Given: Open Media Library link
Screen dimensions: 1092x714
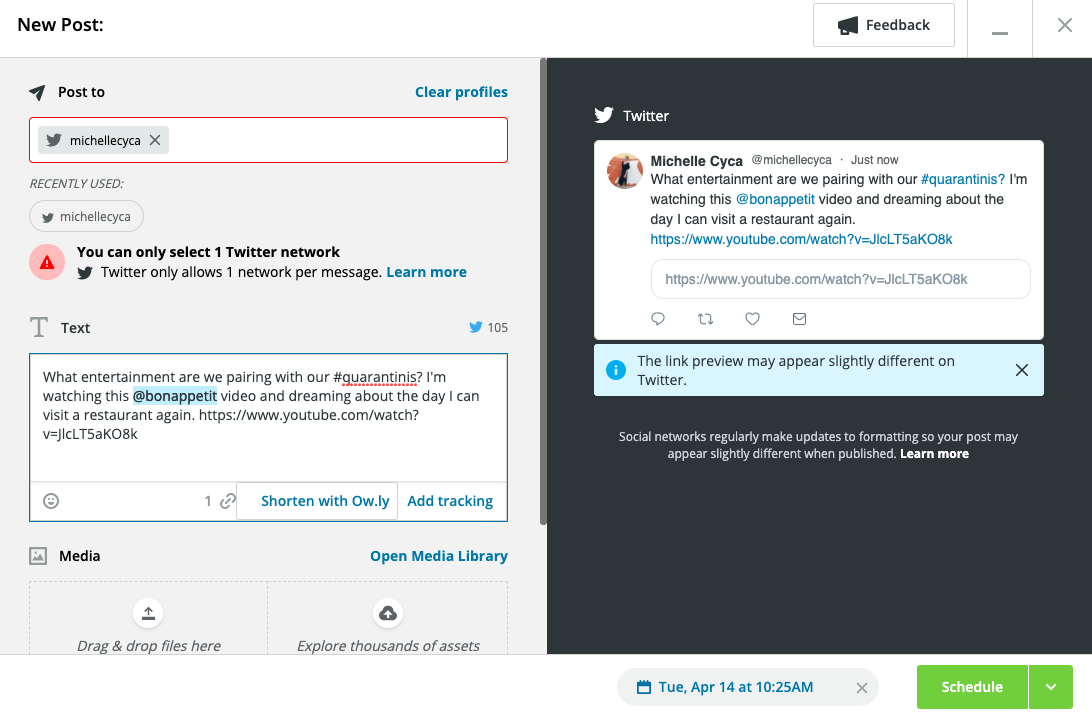Looking at the screenshot, I should [438, 556].
